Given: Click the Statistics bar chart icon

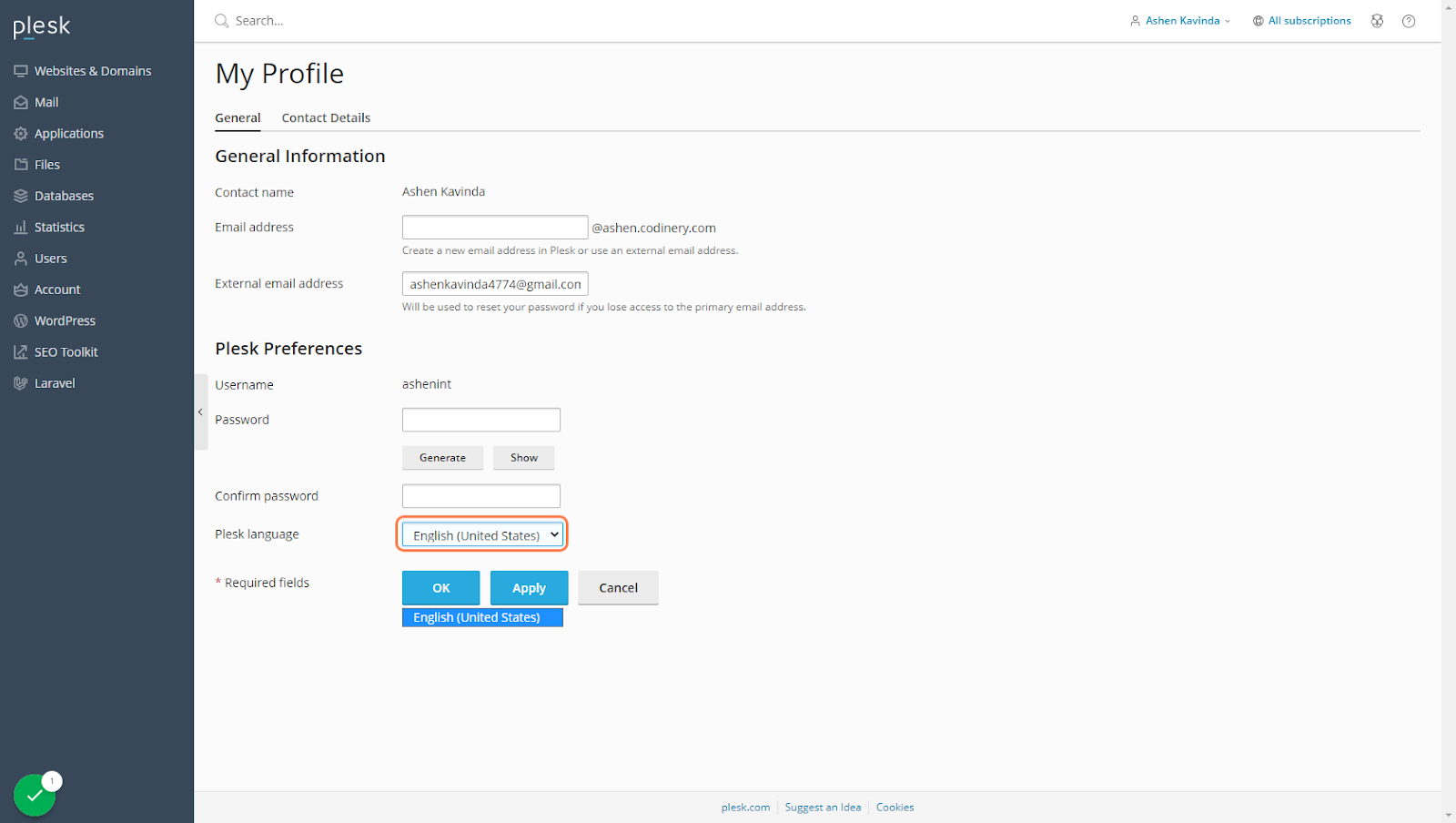Looking at the screenshot, I should pos(21,228).
